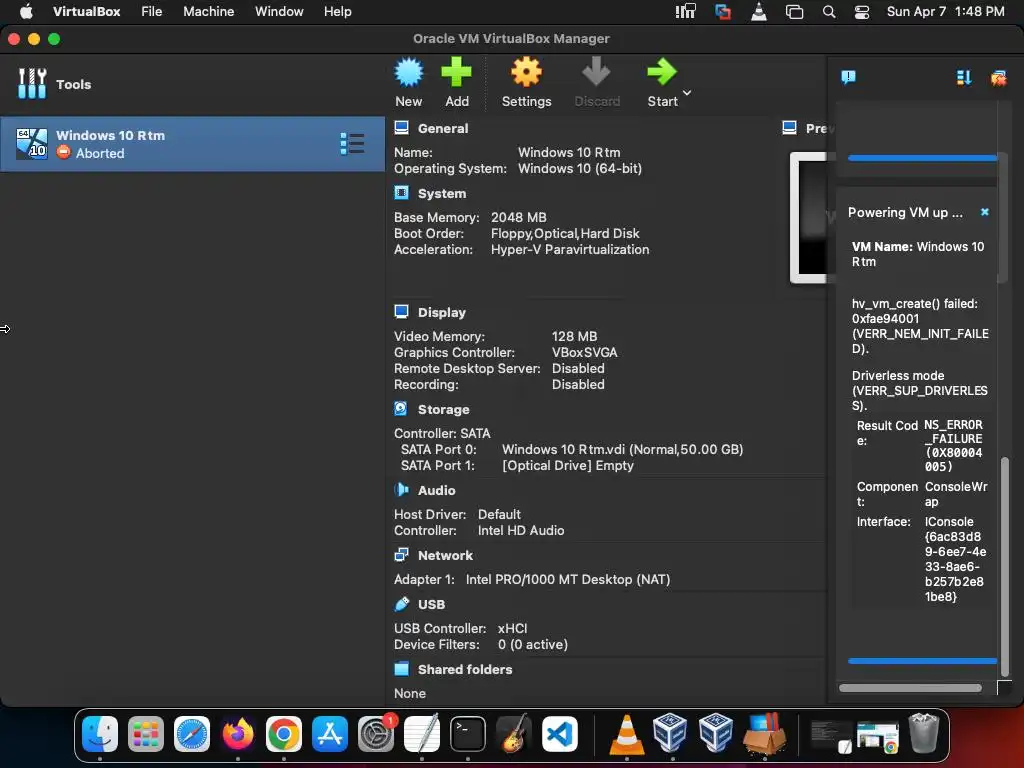Click the Preview section monitor icon

pyautogui.click(x=789, y=128)
